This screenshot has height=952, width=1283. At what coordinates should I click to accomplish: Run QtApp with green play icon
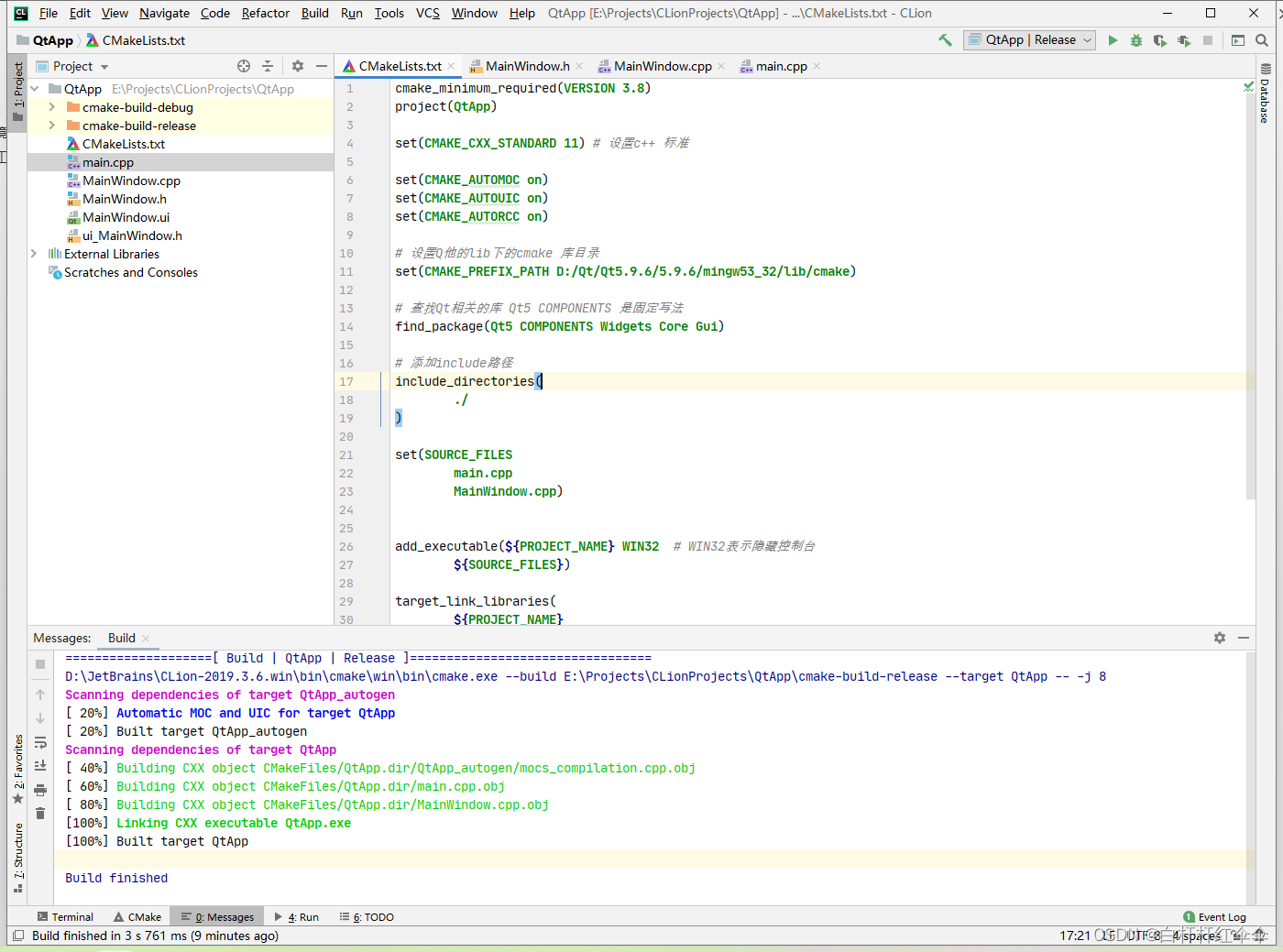point(1113,40)
